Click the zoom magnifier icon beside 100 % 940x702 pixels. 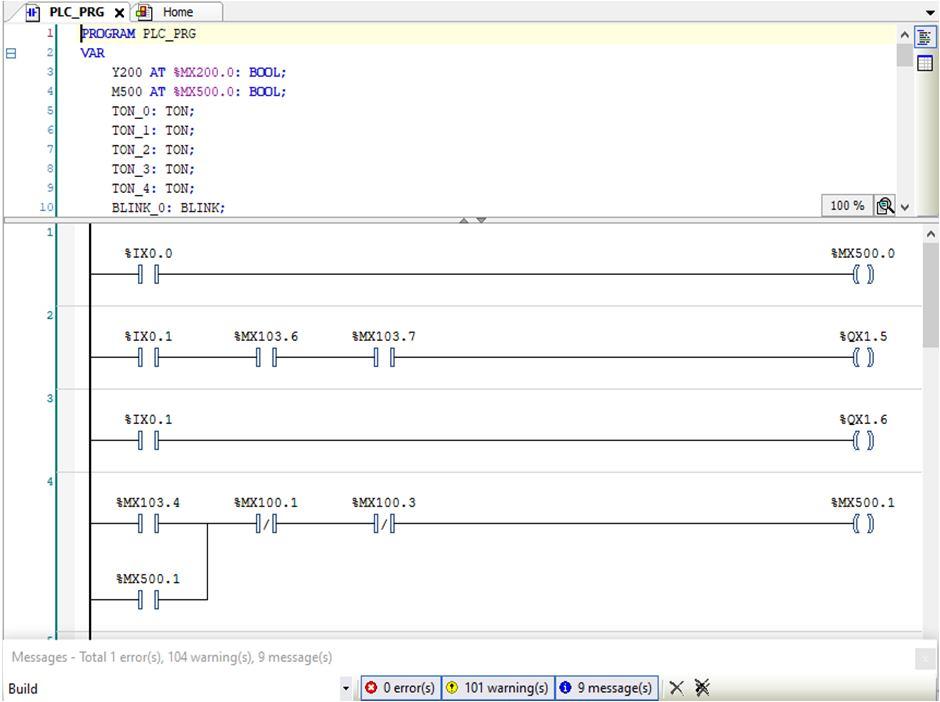click(x=885, y=206)
